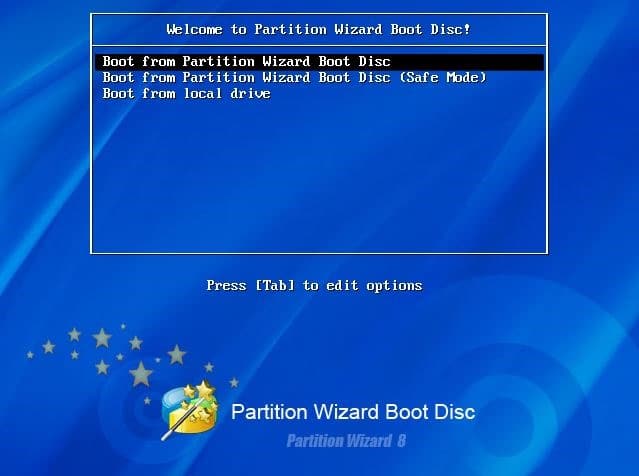Click the "Welcome to Partition Wizard Boot Disc!" title
639x476 pixels.
[318, 29]
